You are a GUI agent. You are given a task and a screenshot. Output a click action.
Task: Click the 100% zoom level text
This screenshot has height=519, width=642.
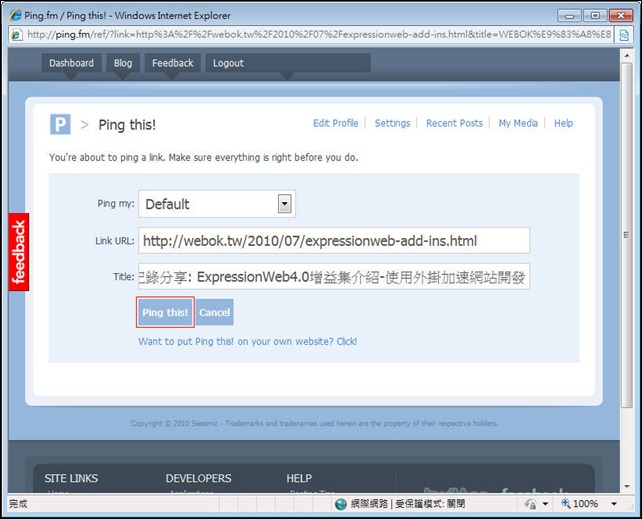tap(585, 504)
